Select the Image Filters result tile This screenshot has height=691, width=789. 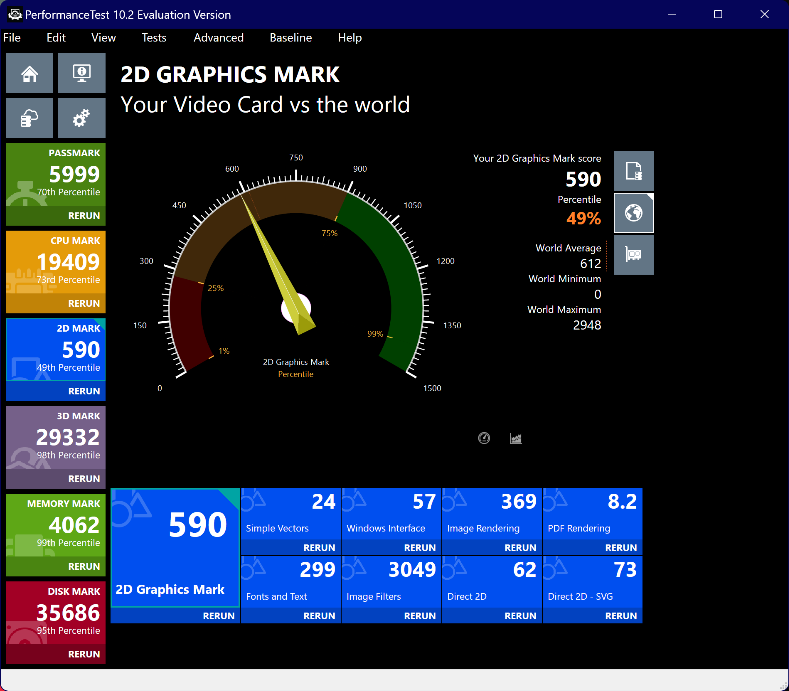tap(391, 582)
